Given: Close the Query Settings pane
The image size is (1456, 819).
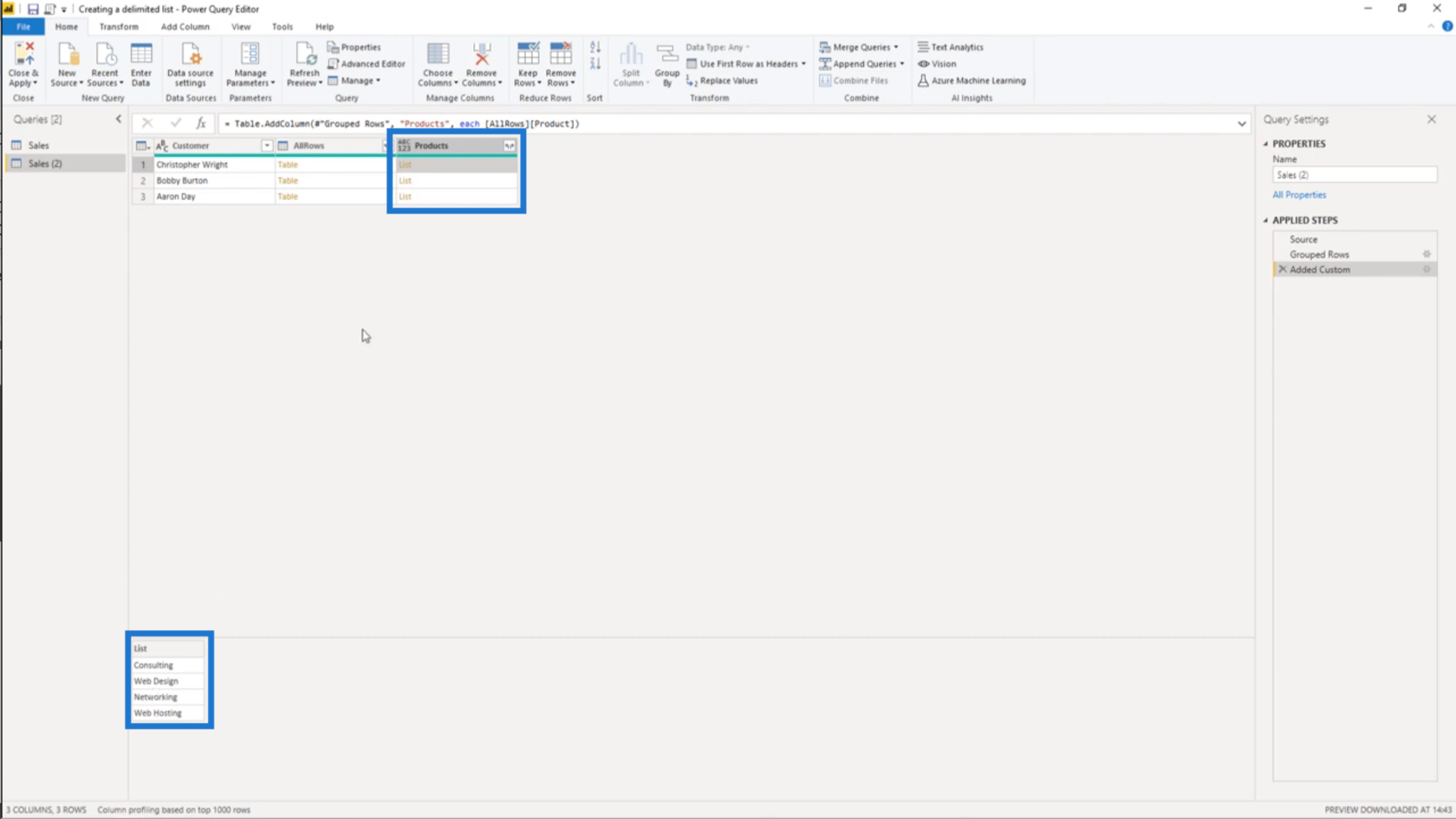Looking at the screenshot, I should pyautogui.click(x=1432, y=119).
